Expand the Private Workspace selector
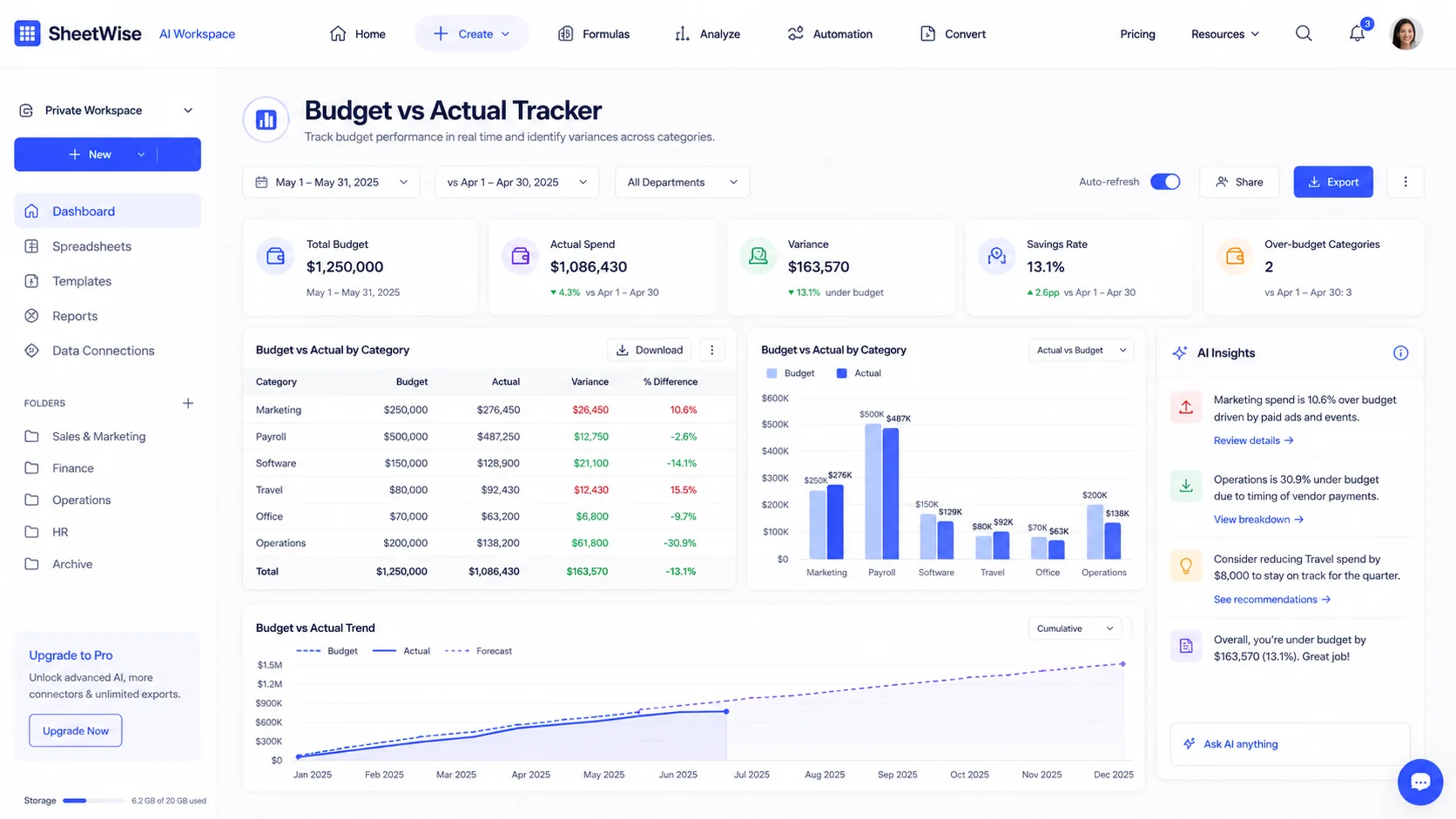1456x819 pixels. tap(107, 111)
